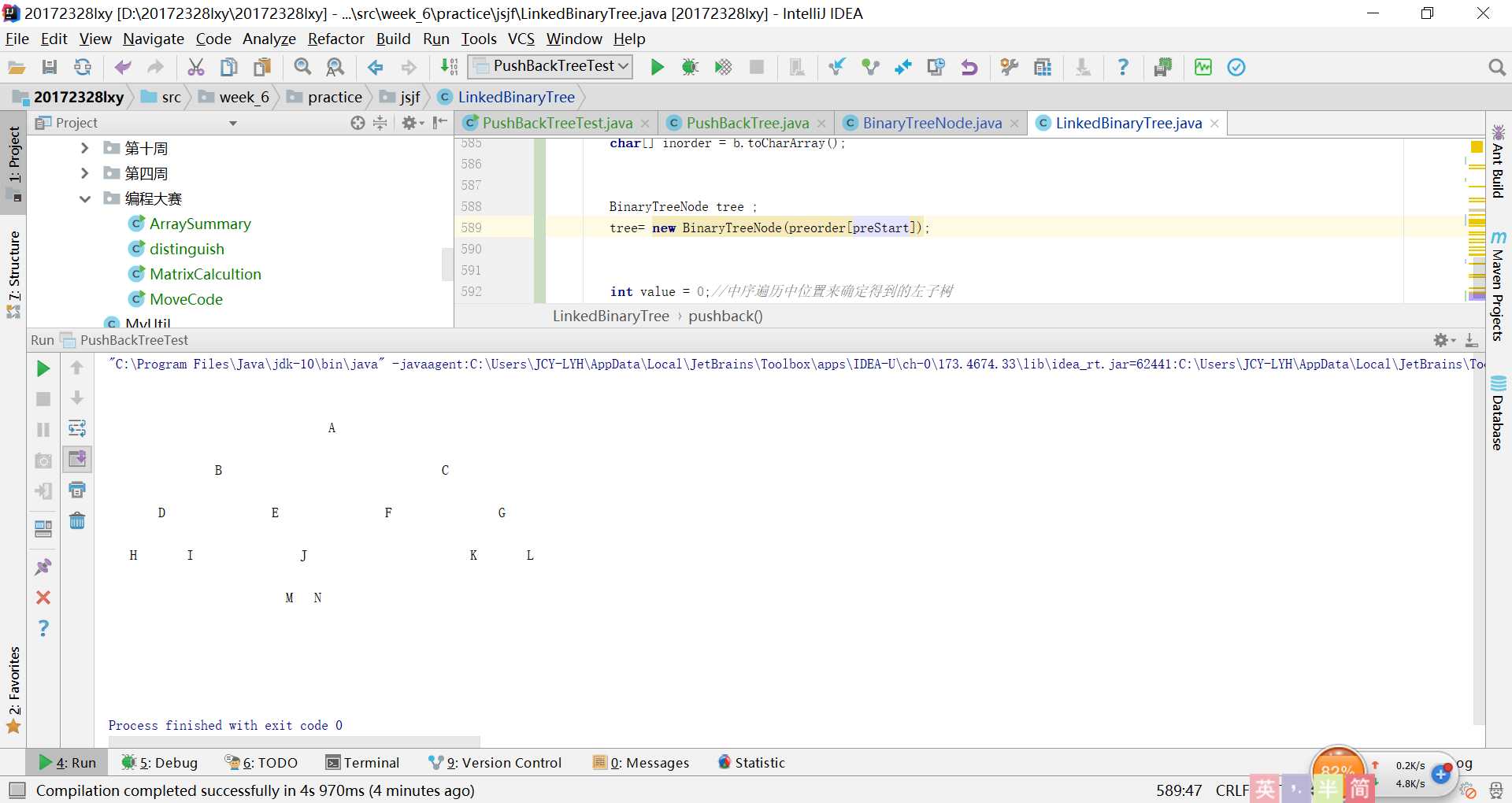Open the Statistic tool window
1512x803 pixels.
tap(752, 762)
